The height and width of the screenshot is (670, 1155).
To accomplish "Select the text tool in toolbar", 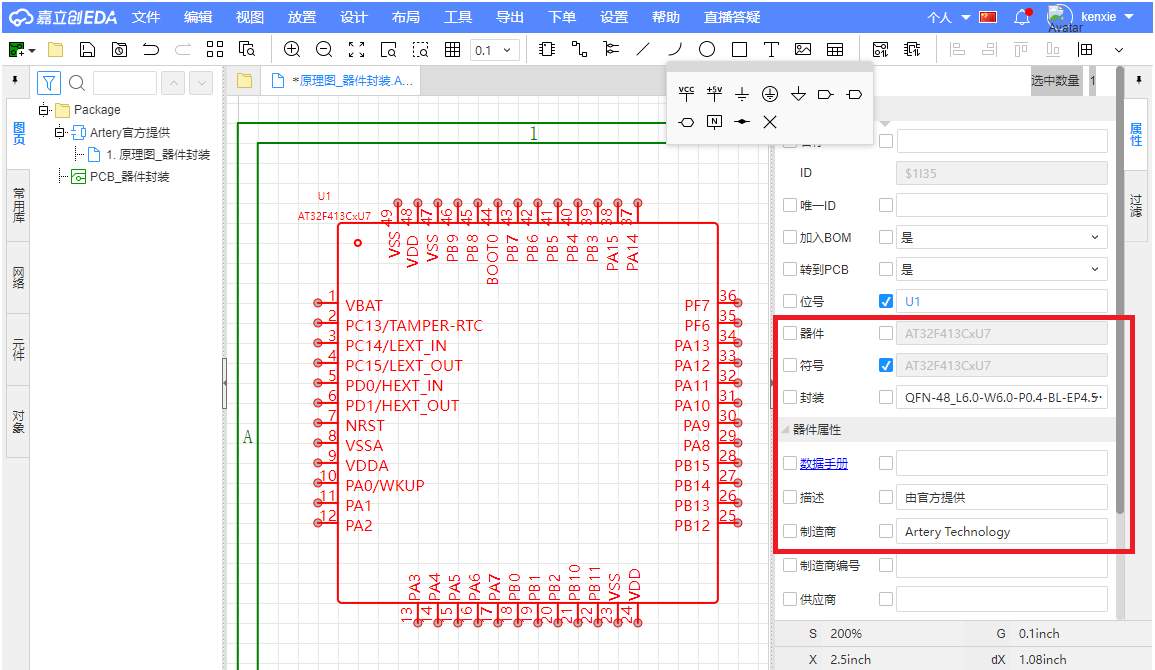I will (771, 49).
